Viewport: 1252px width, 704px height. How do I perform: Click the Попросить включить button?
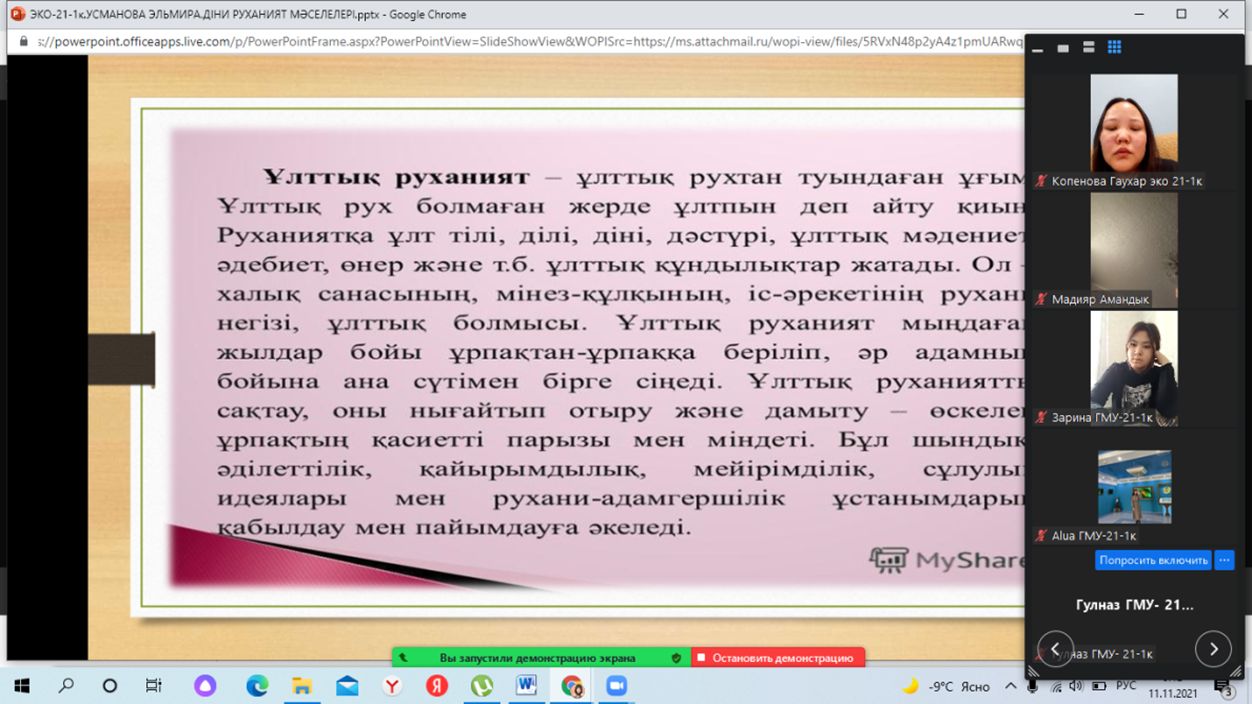pos(1153,560)
